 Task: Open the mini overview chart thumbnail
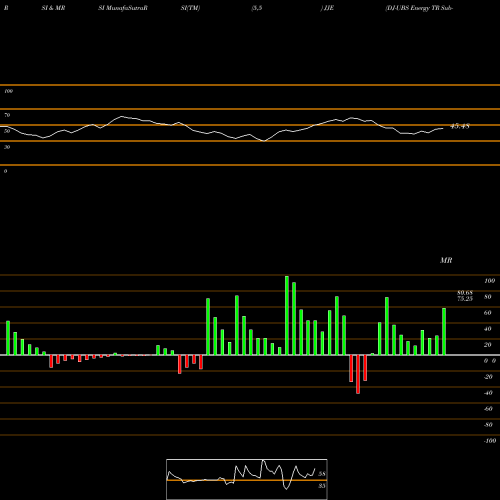click(x=247, y=479)
